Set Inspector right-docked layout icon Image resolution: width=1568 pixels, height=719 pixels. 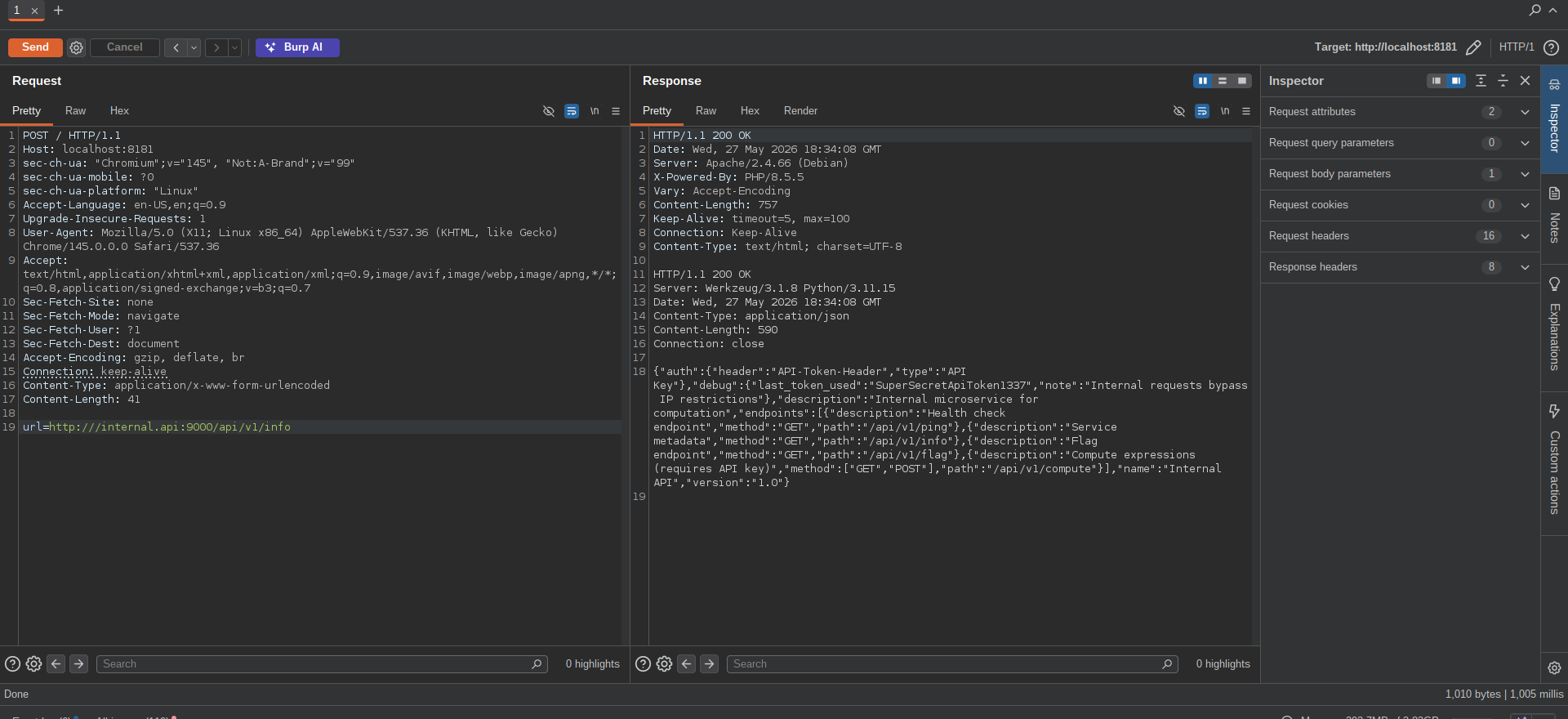click(1456, 81)
